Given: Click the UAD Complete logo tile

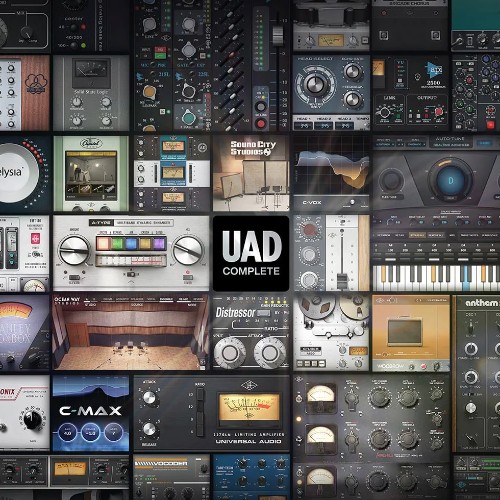Looking at the screenshot, I should (x=251, y=254).
